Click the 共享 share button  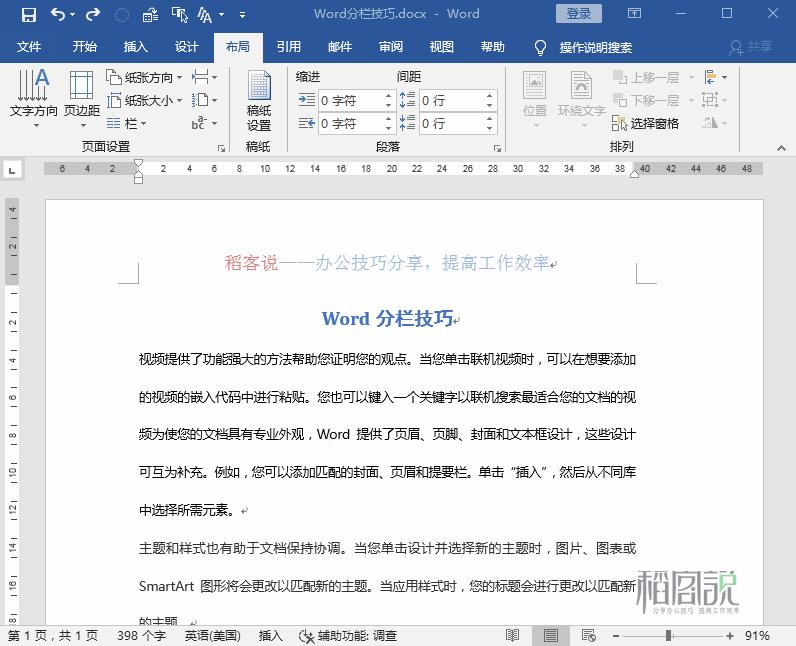point(750,47)
